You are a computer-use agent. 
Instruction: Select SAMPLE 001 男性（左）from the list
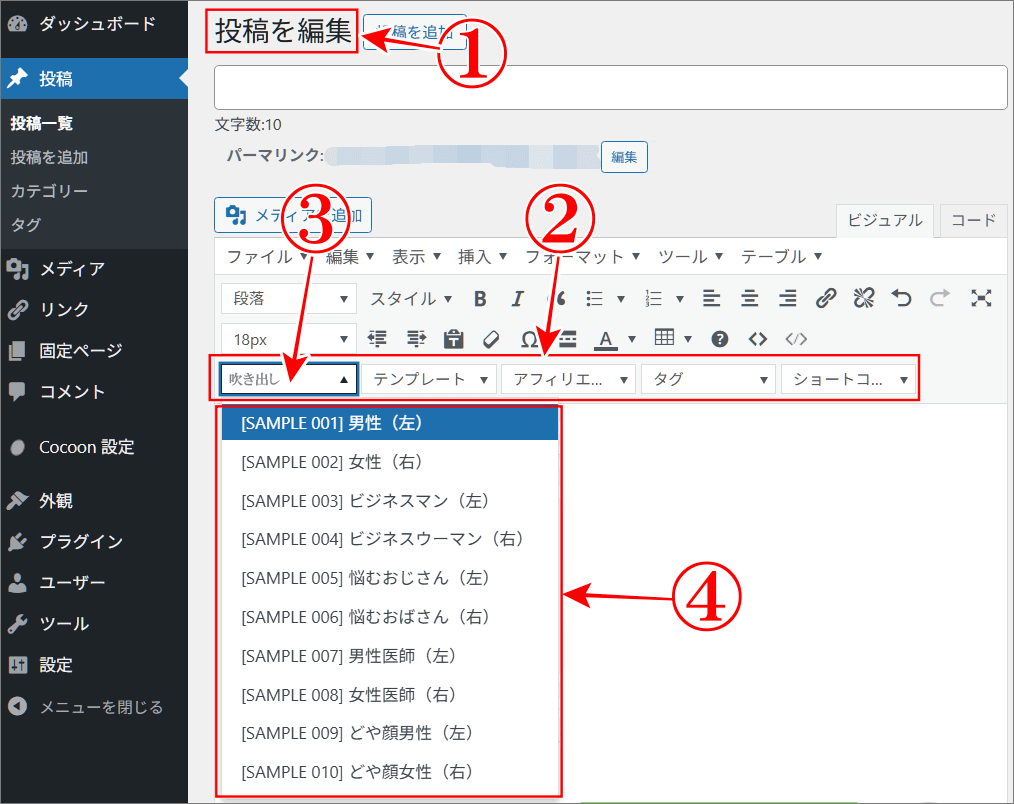(389, 423)
